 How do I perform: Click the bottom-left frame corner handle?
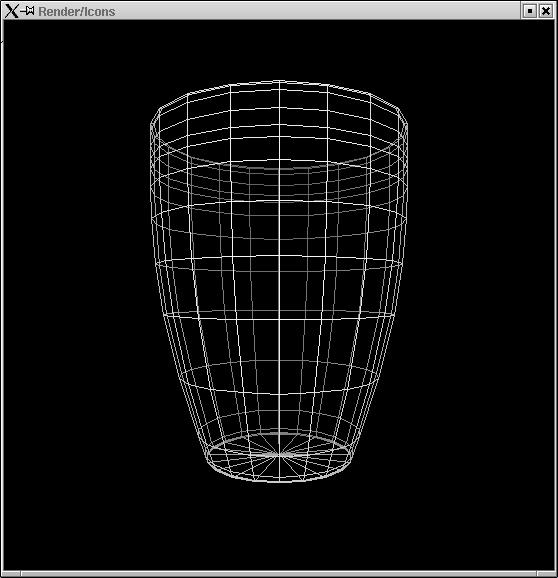(10, 574)
